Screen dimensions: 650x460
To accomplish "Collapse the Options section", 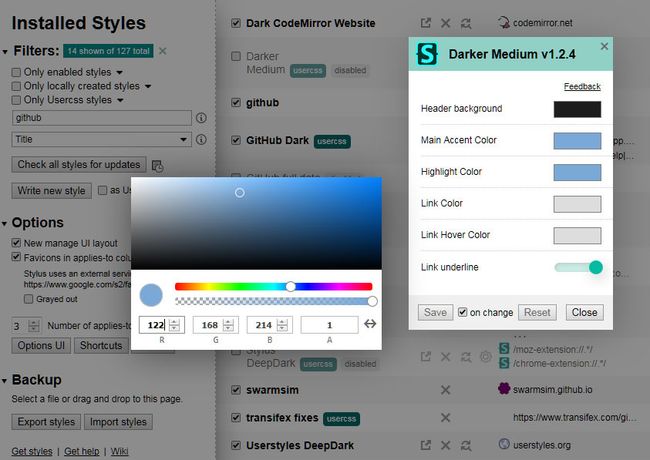I will point(5,223).
